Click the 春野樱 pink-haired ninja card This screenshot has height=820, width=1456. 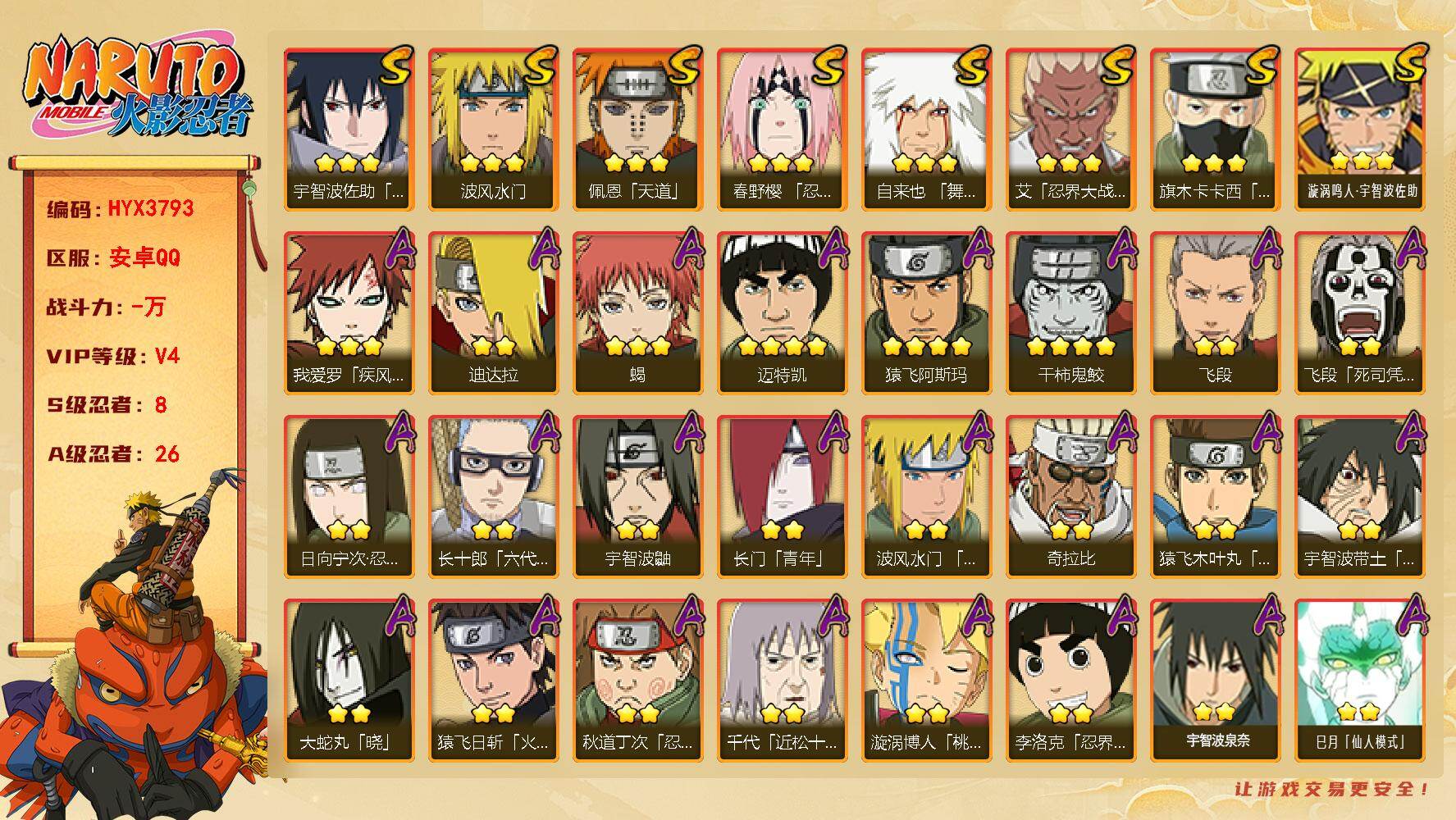[782, 129]
